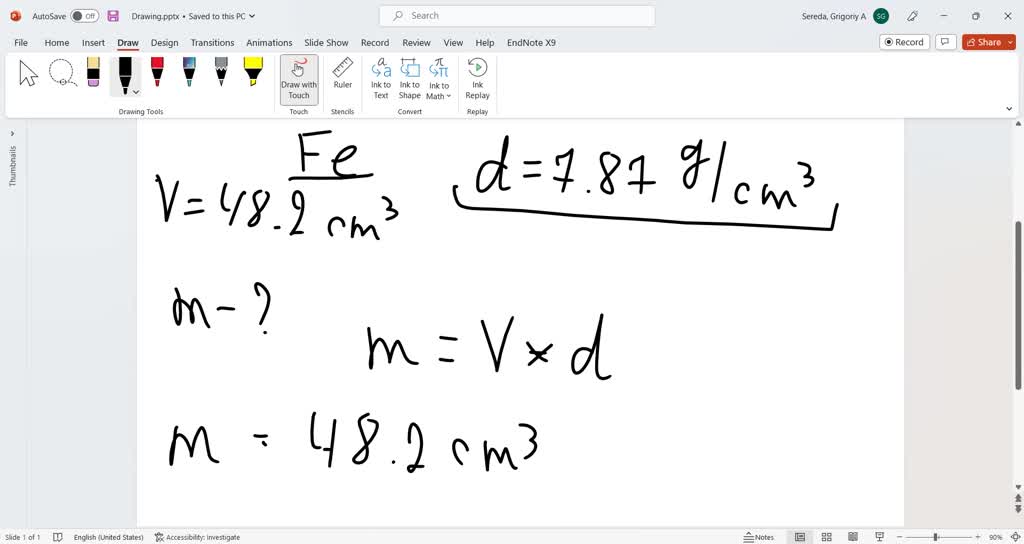This screenshot has height=544, width=1024.
Task: Expand the Thumbnails pane
Action: point(12,134)
